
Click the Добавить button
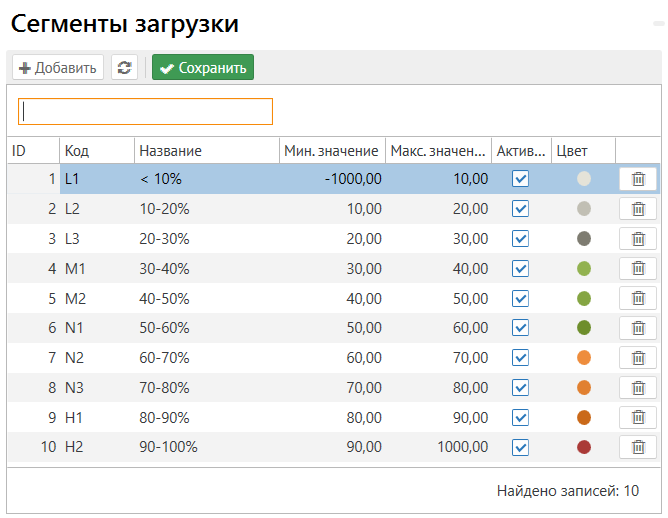coord(58,68)
